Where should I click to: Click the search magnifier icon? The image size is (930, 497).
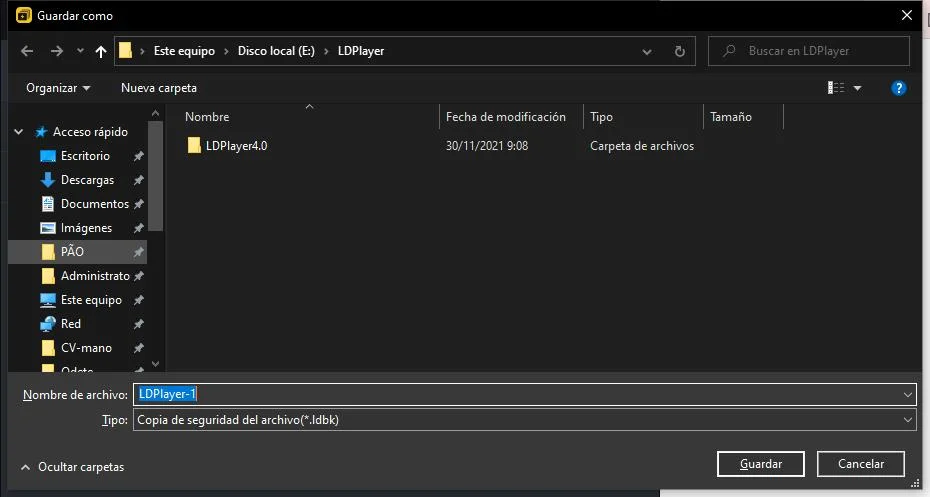pos(730,51)
